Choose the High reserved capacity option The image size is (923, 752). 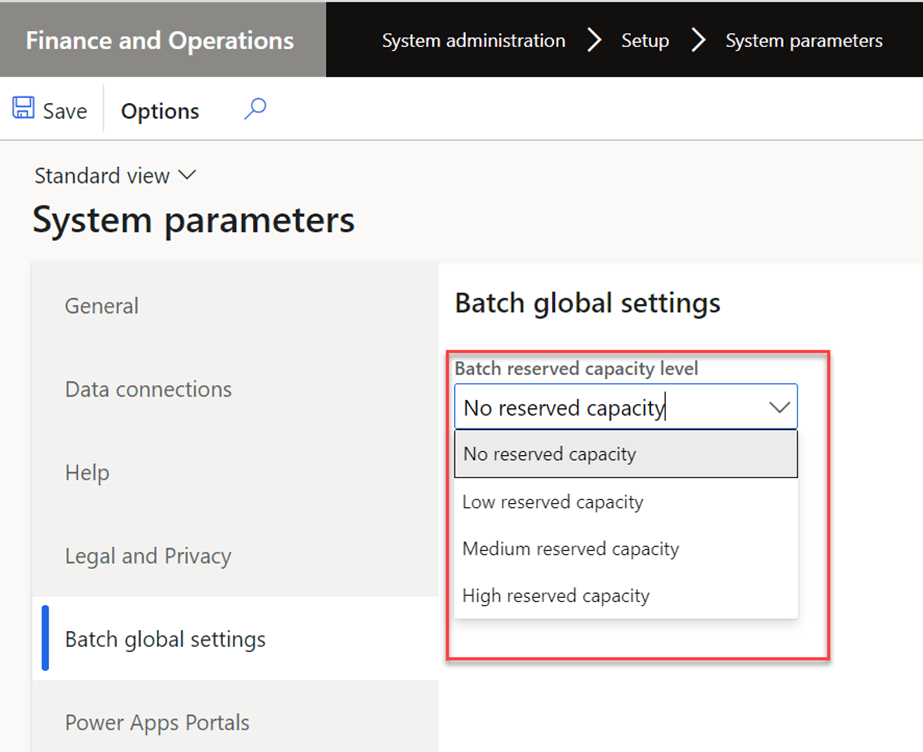[x=555, y=596]
